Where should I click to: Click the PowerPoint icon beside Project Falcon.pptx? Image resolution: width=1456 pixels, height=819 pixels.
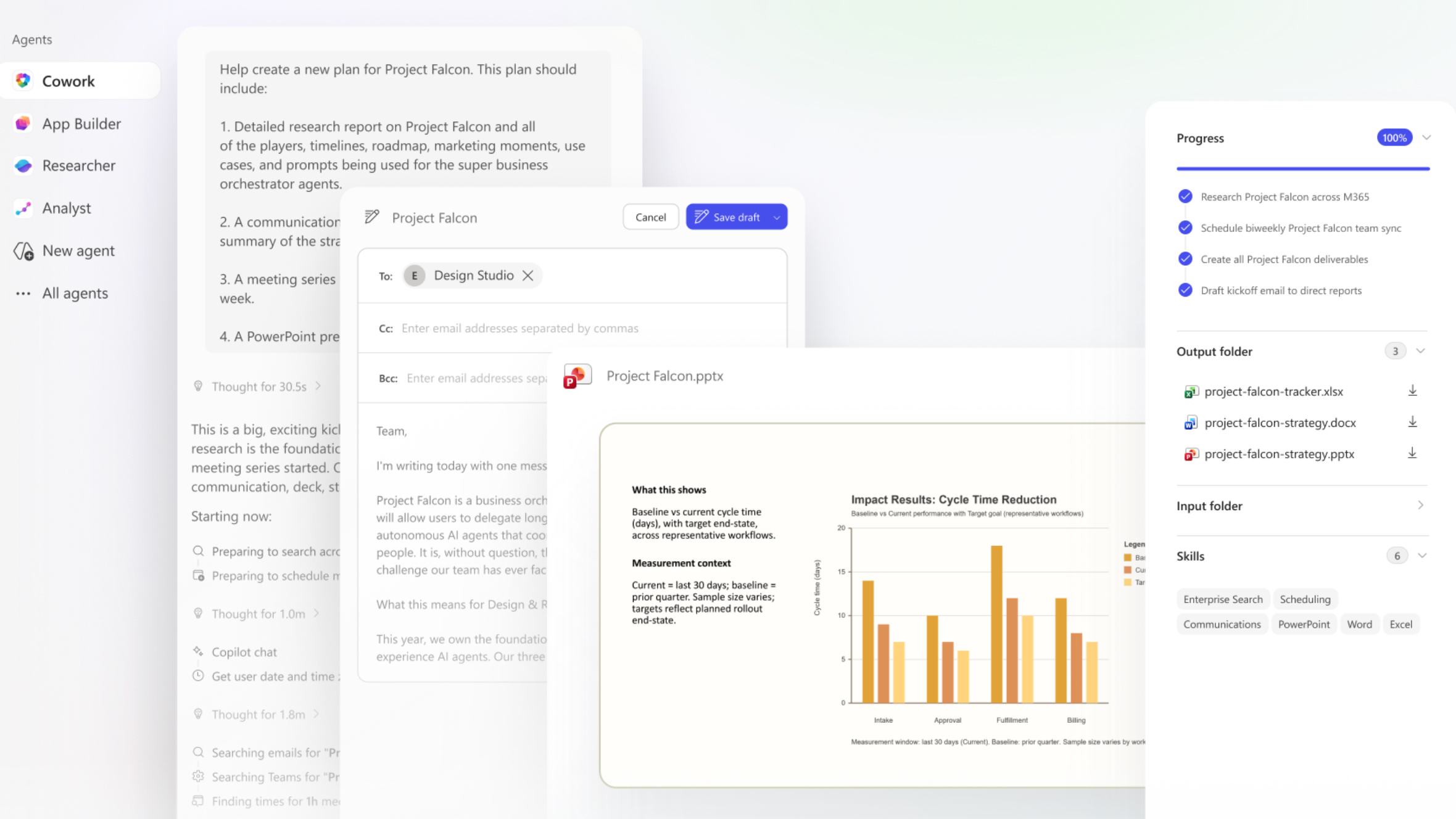577,376
